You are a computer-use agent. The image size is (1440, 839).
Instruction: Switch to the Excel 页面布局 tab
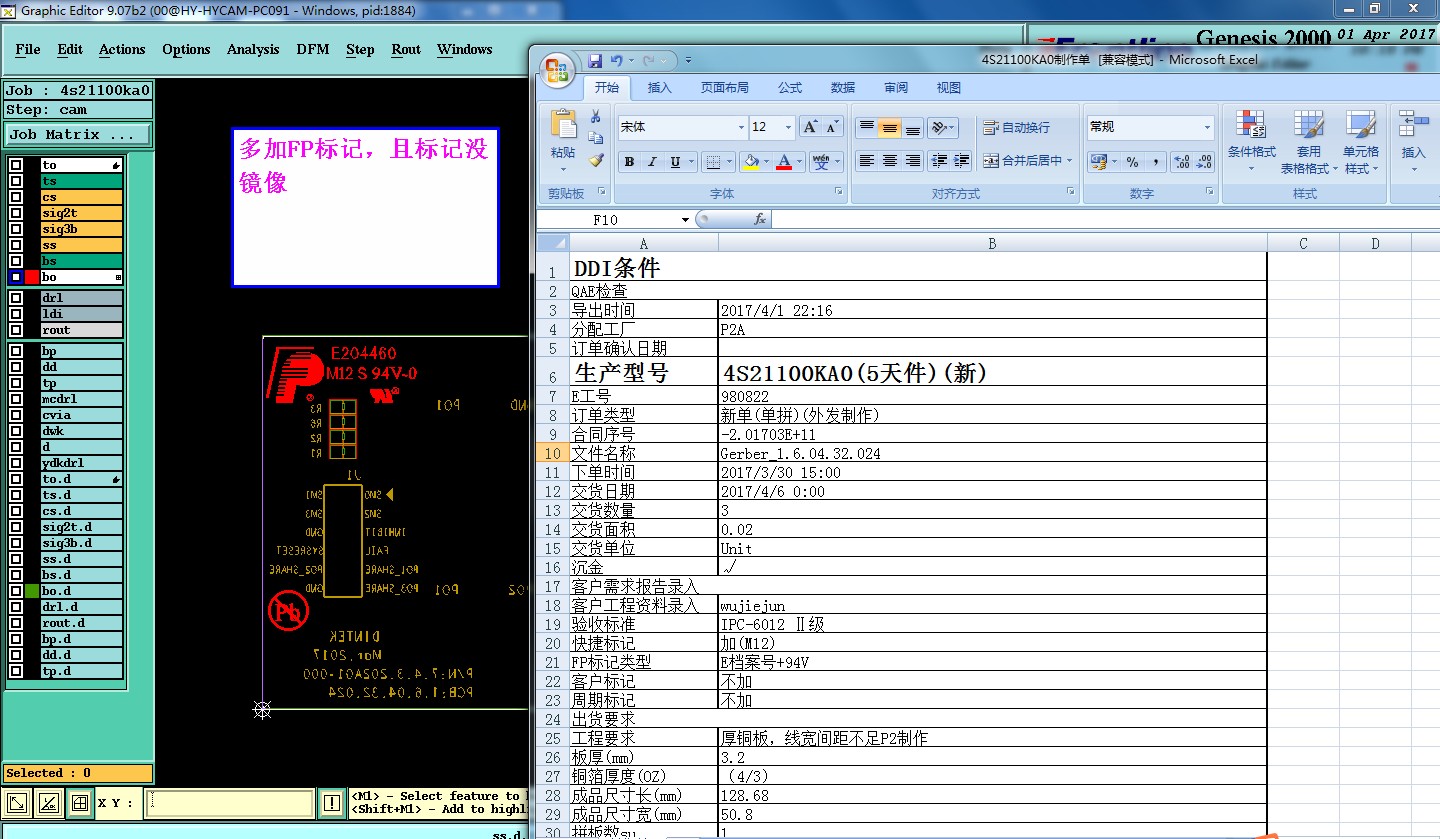pyautogui.click(x=725, y=88)
